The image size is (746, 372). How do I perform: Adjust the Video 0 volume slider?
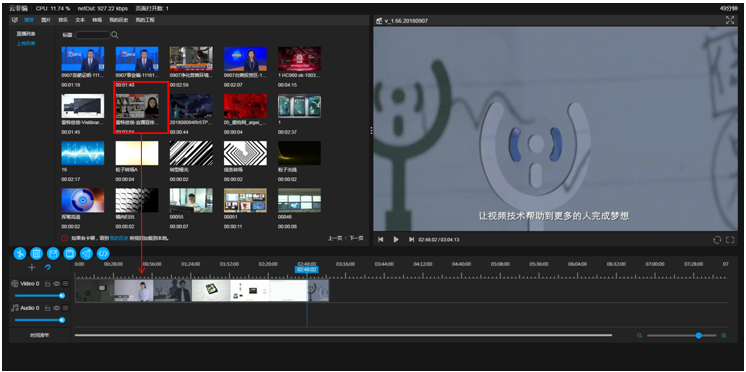pyautogui.click(x=39, y=295)
